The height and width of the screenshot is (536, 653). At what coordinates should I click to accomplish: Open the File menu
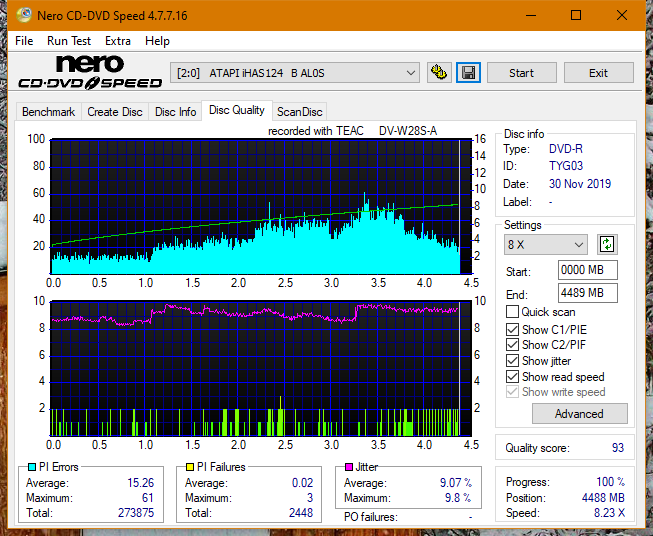[24, 41]
